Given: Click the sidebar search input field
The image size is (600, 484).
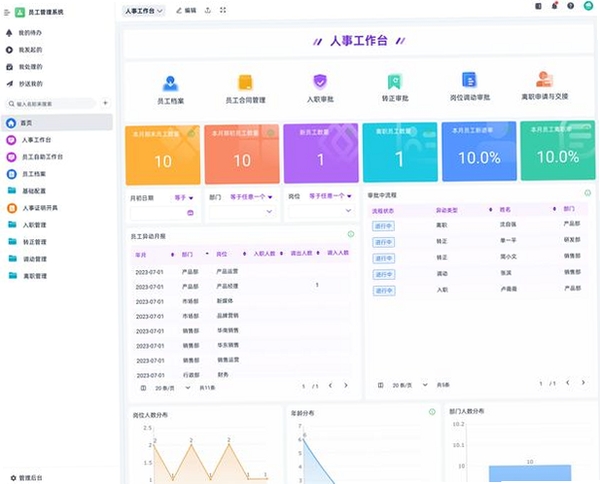Looking at the screenshot, I should click(x=51, y=104).
